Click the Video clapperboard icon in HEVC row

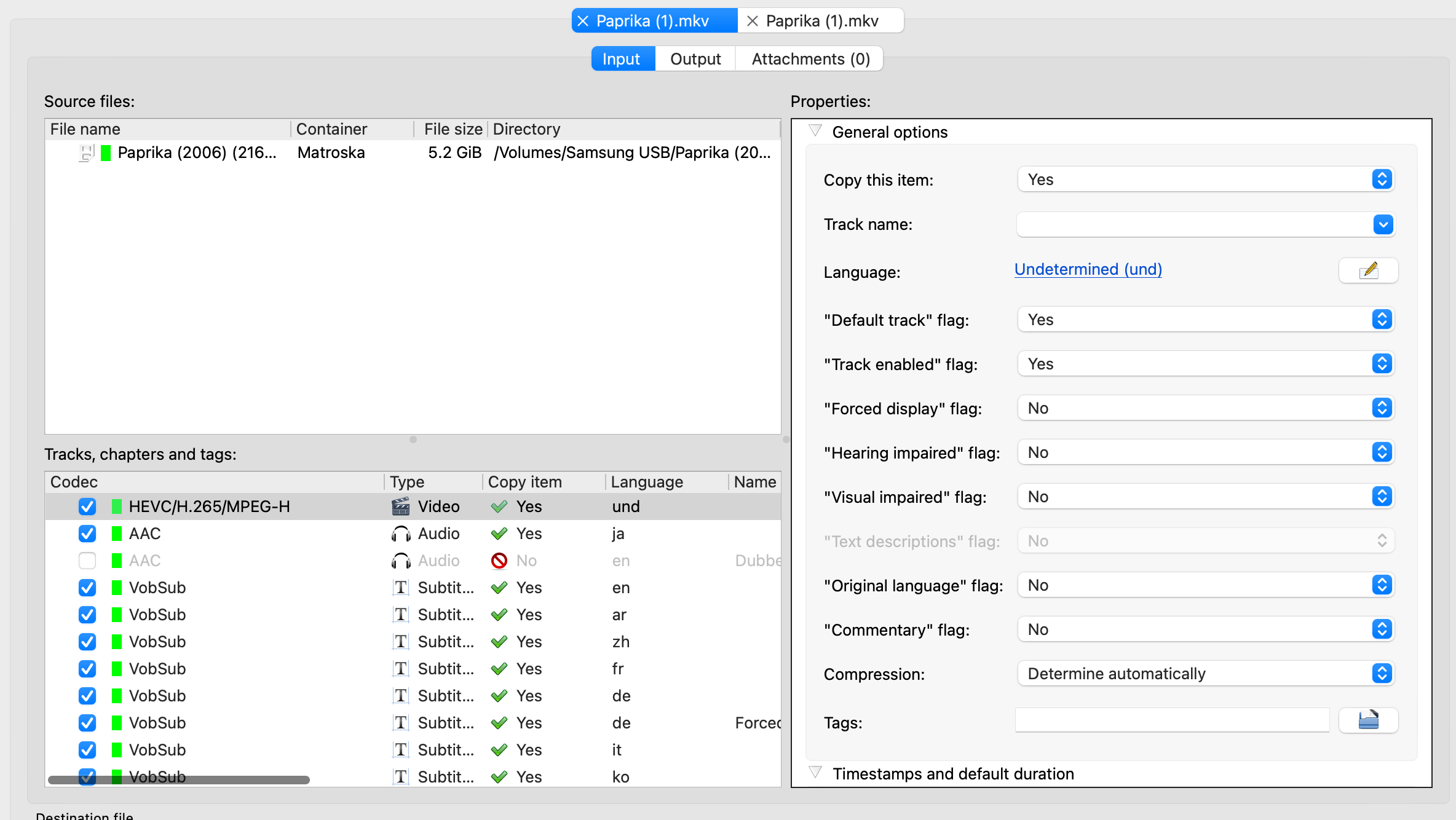coord(401,507)
